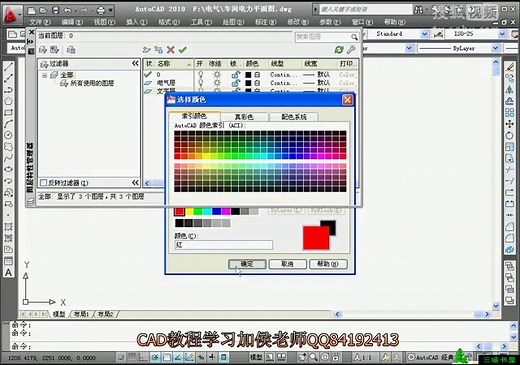
Task: Select the Rectangle tool in draw toolbar
Action: [x=8, y=112]
